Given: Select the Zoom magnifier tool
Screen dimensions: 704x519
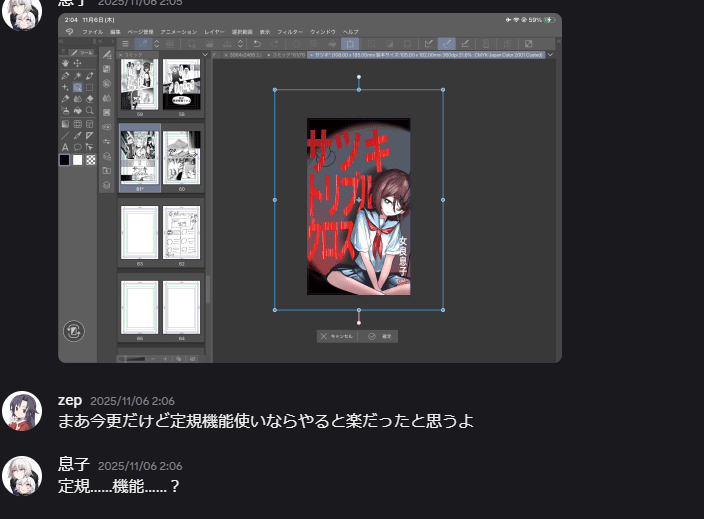Looking at the screenshot, I should [x=89, y=110].
